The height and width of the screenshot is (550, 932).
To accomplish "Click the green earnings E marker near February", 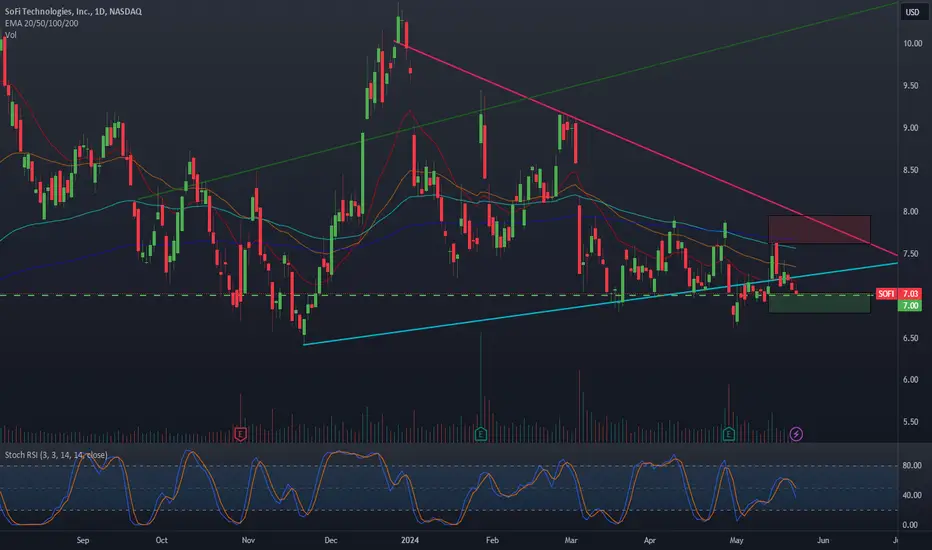I will pos(481,434).
